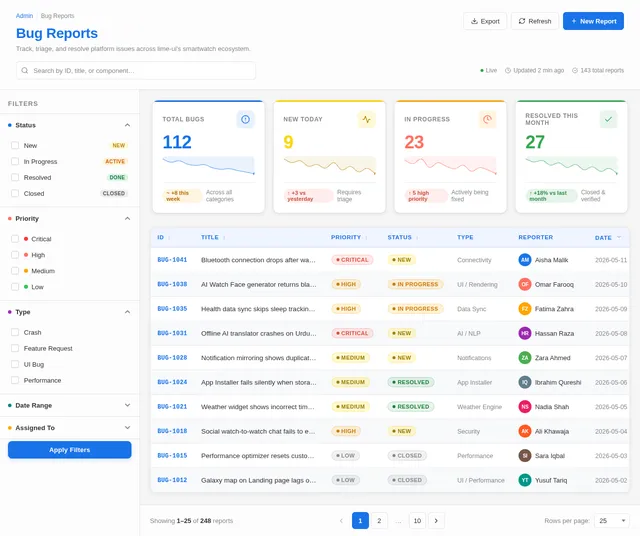Go to page 1
Viewport: 640px width, 536px height.
point(360,520)
